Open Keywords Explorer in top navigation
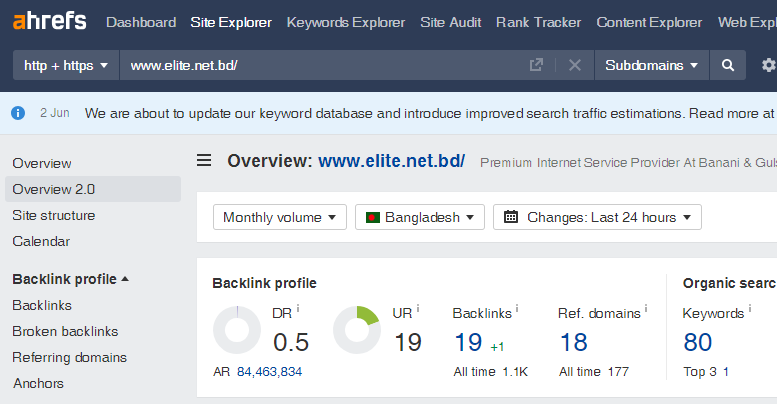The width and height of the screenshot is (777, 404). click(x=346, y=22)
